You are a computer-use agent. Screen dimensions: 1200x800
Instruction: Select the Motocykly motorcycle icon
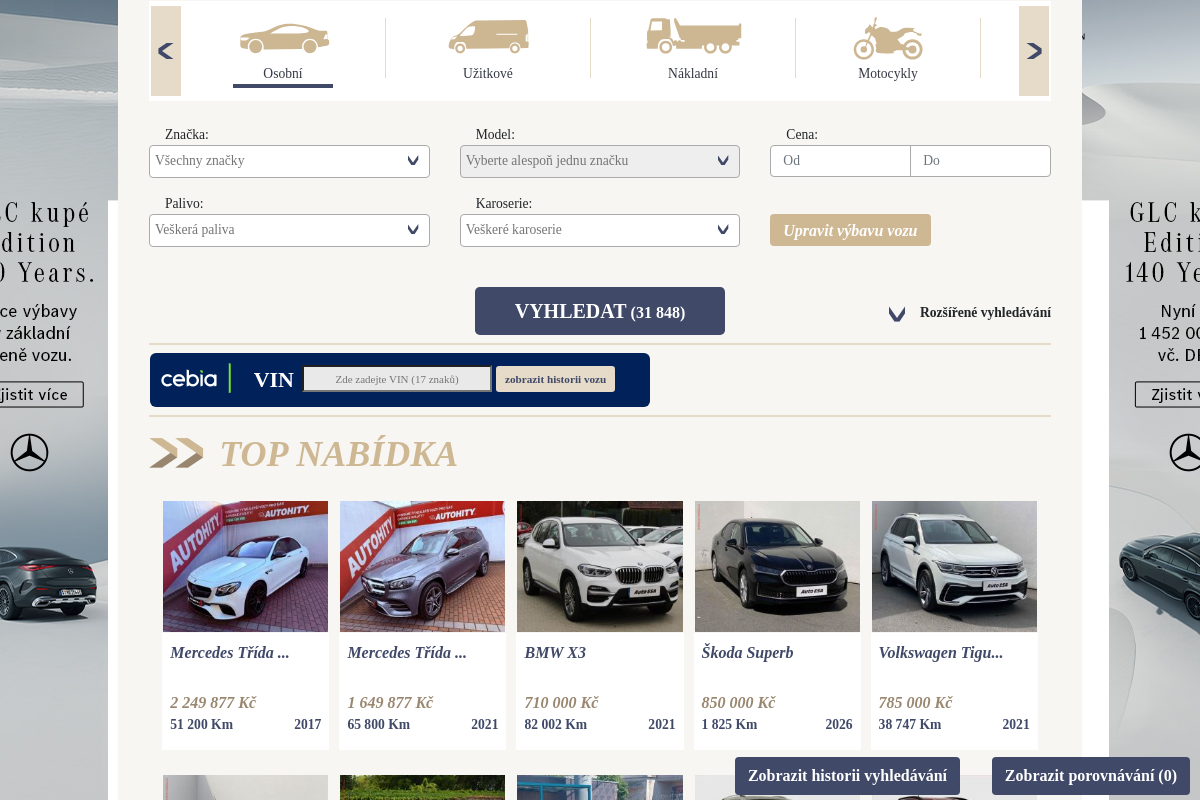888,38
